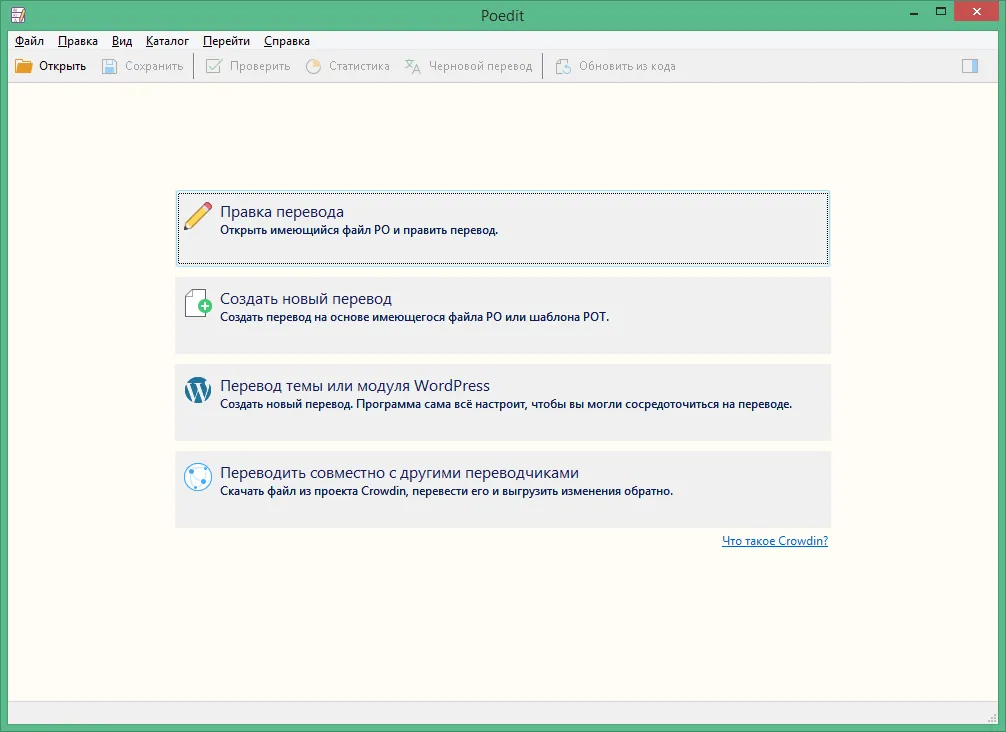The height and width of the screenshot is (732, 1006).
Task: Click the Crowdin globe icon
Action: tap(198, 477)
